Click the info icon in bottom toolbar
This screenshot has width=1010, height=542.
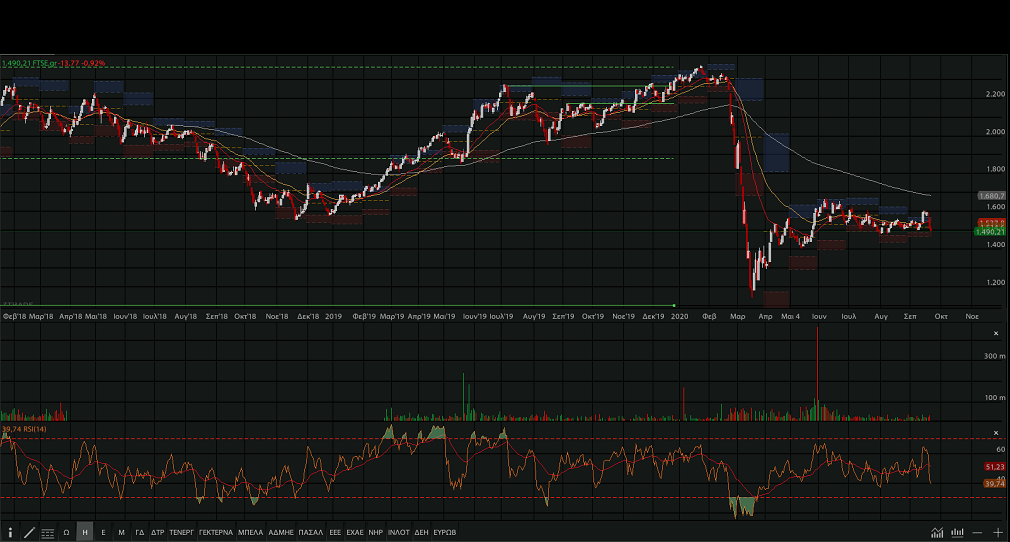(x=10, y=533)
